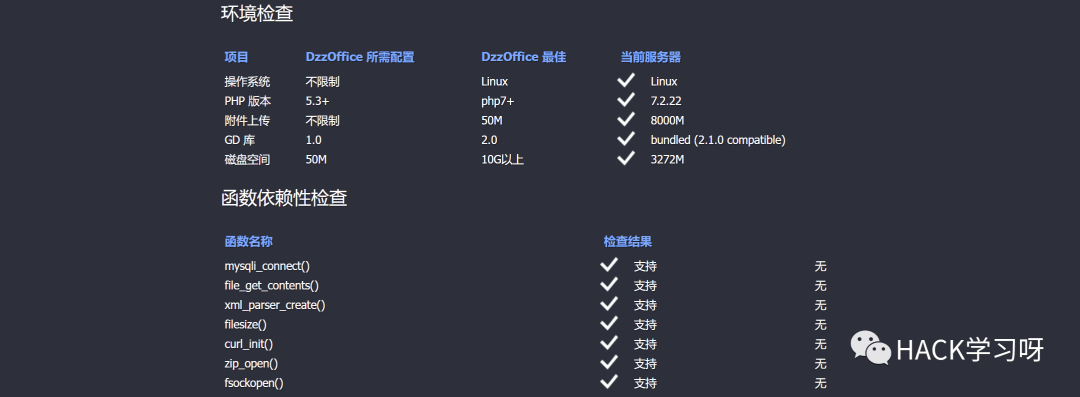Viewport: 1080px width, 397px height.
Task: Click the checkmark in the zip_open() row
Action: (x=609, y=362)
